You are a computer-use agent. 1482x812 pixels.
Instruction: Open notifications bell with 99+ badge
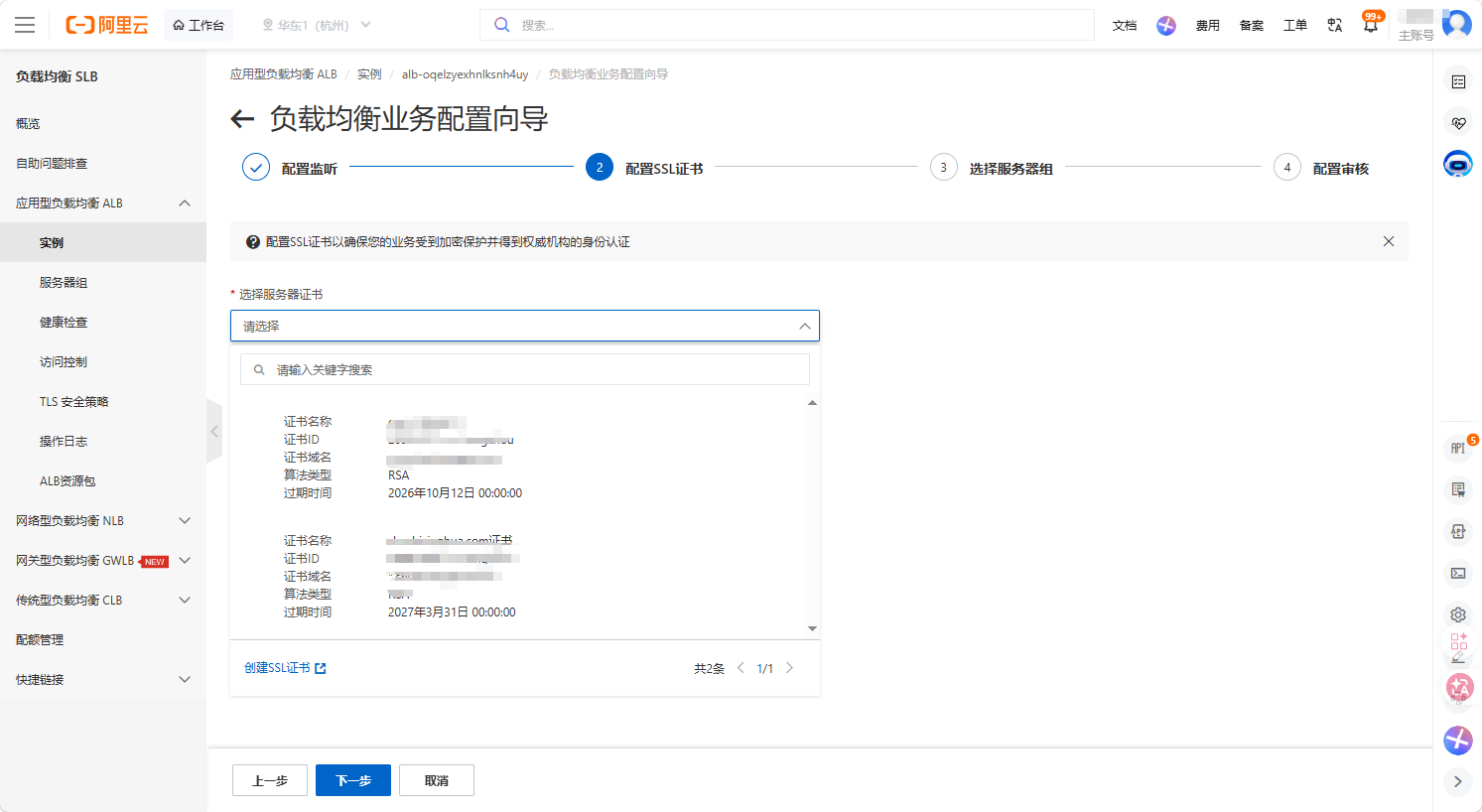(x=1371, y=24)
